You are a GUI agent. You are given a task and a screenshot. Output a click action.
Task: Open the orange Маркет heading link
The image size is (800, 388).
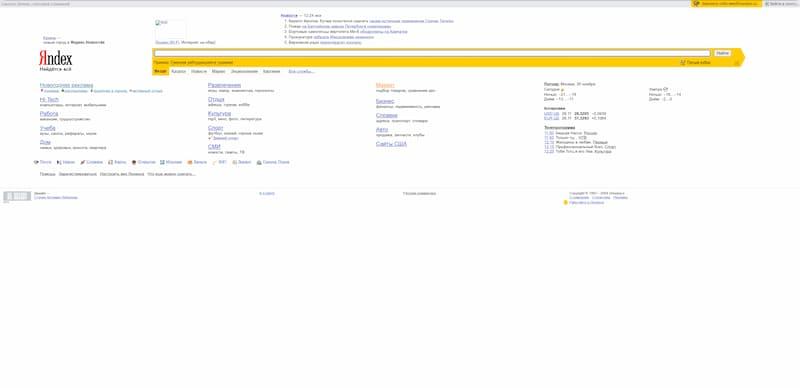point(385,85)
